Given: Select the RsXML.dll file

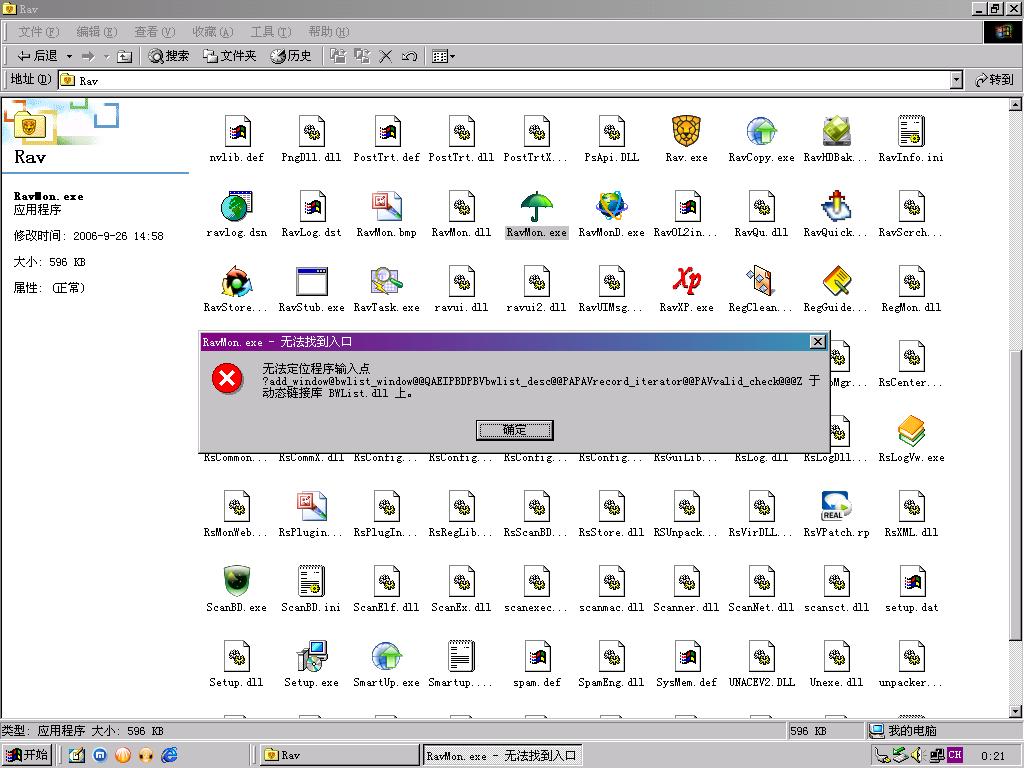Looking at the screenshot, I should [x=911, y=506].
